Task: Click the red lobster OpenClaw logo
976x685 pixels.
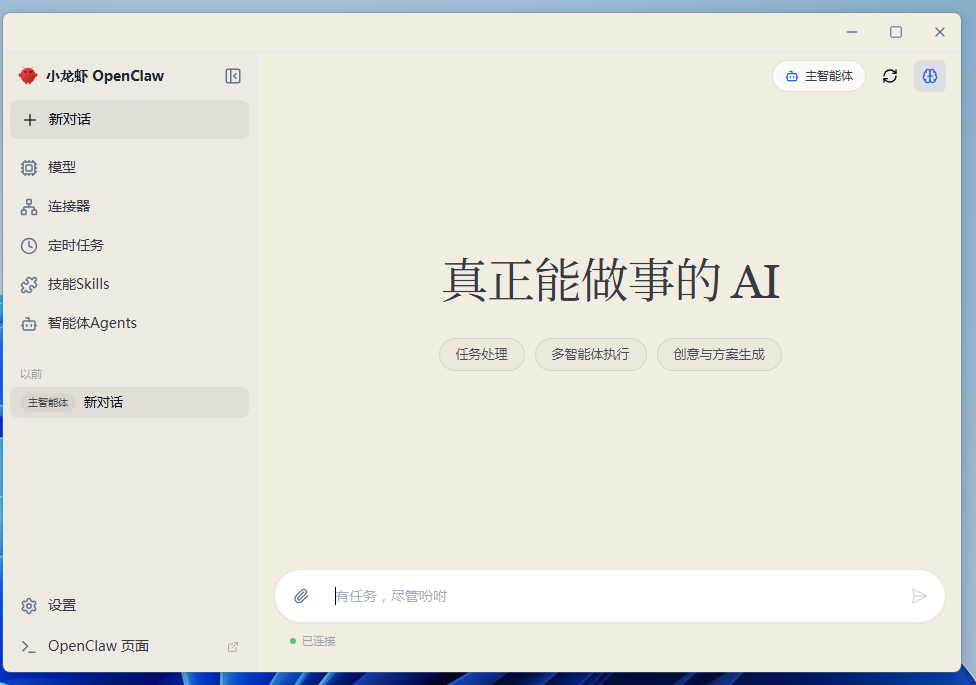Action: pos(27,76)
